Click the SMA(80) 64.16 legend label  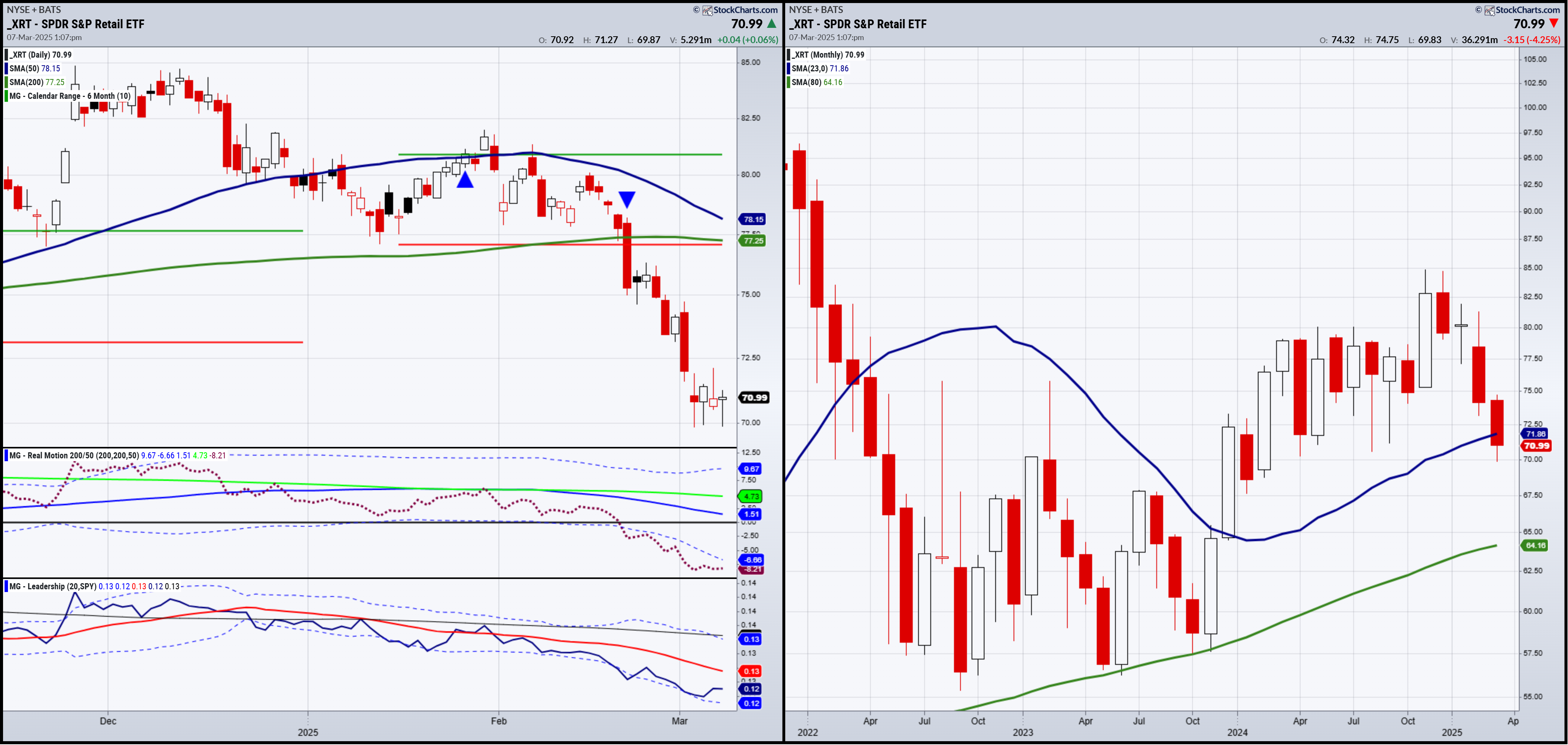pyautogui.click(x=817, y=82)
